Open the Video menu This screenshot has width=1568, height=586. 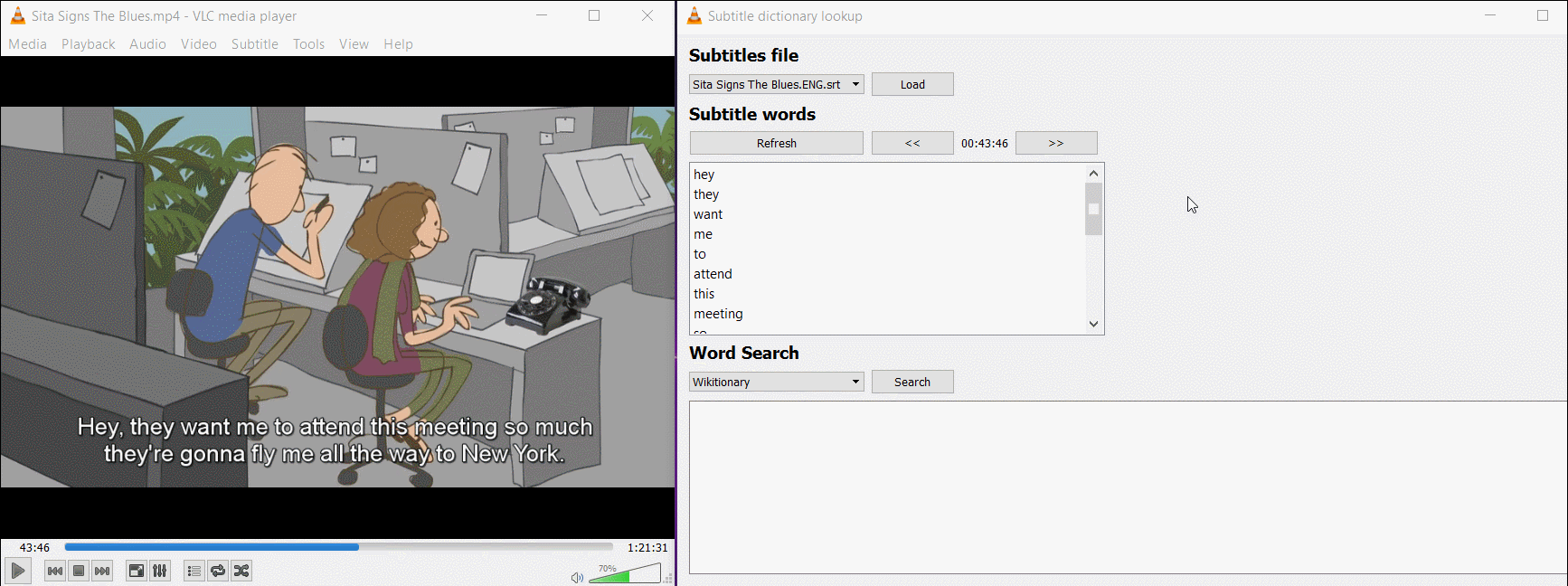pos(199,44)
